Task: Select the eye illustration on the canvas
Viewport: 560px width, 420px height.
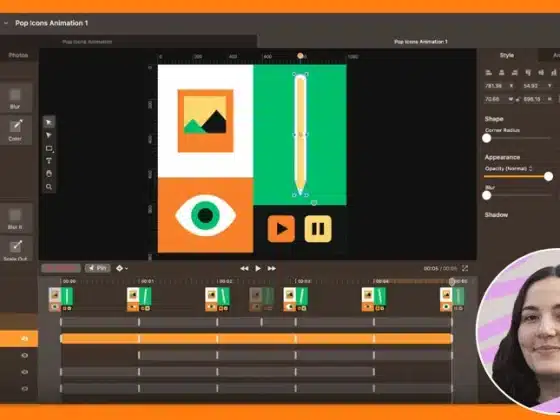Action: click(205, 215)
